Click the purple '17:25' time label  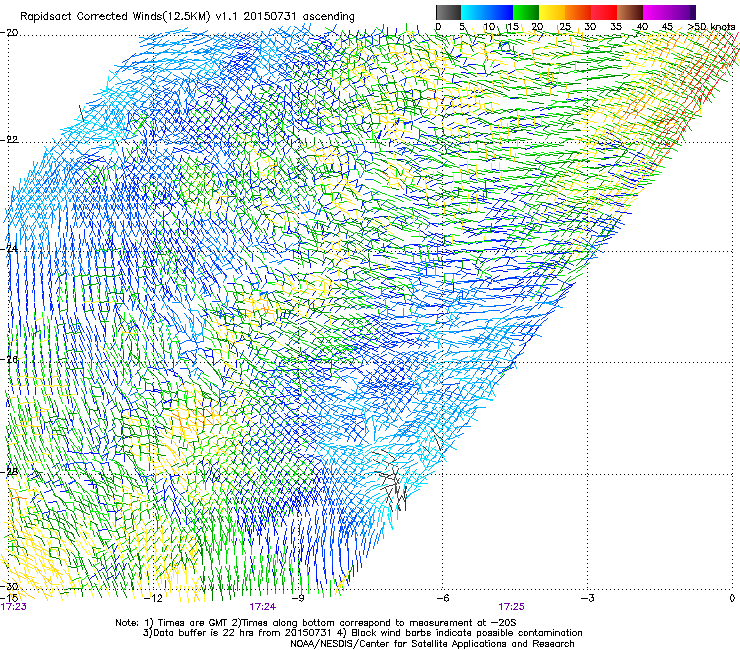512,607
